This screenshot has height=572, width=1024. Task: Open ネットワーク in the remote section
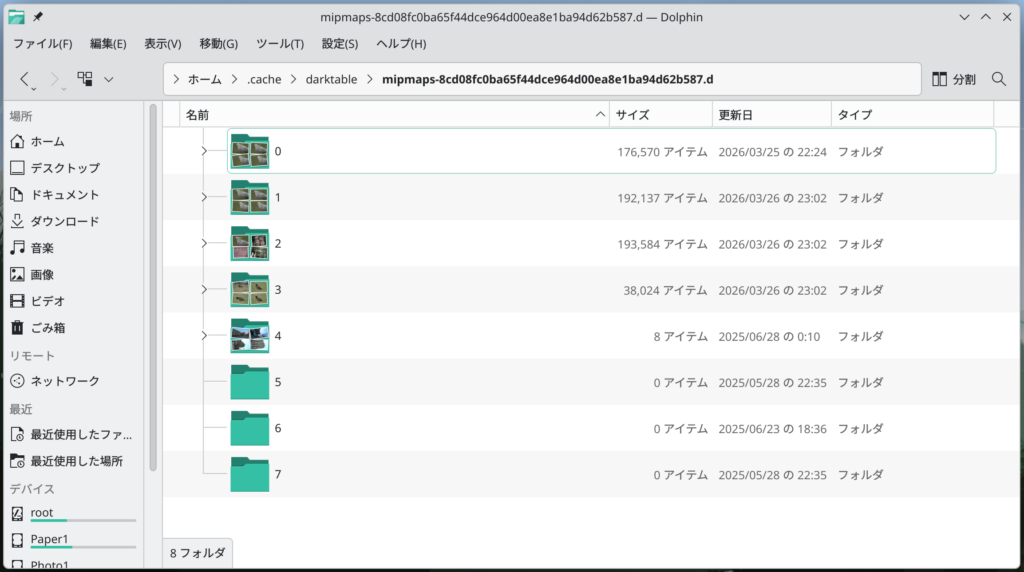point(64,381)
